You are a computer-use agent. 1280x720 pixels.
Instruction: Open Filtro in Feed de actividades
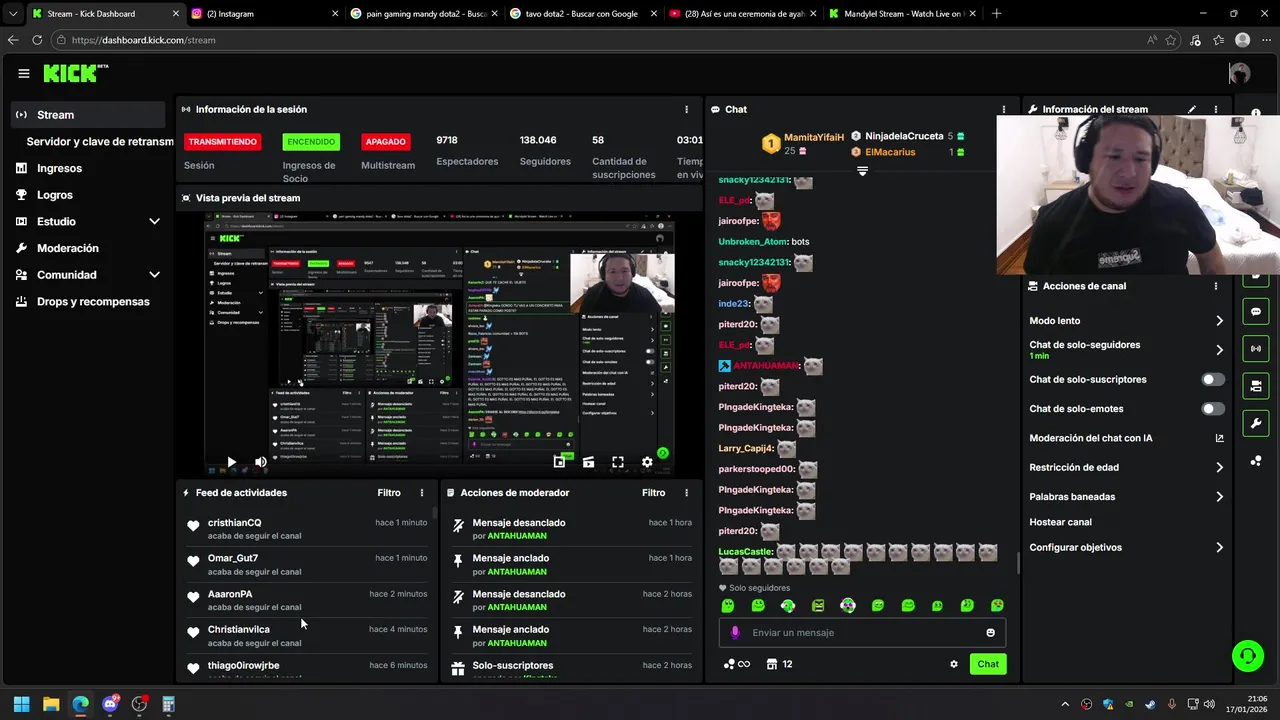tap(389, 493)
